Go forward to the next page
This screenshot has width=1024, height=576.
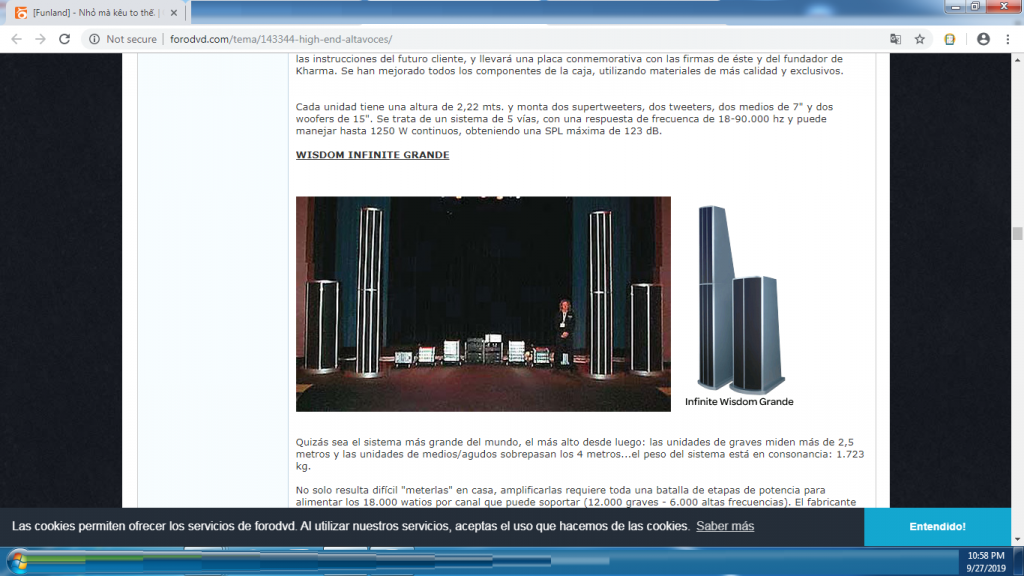(x=40, y=39)
